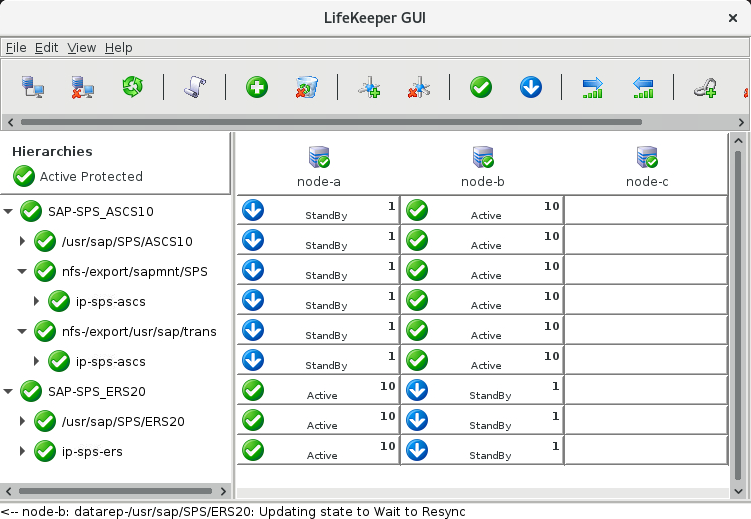Image resolution: width=751 pixels, height=519 pixels.
Task: Click the status table scroll down arrow
Action: (738, 491)
